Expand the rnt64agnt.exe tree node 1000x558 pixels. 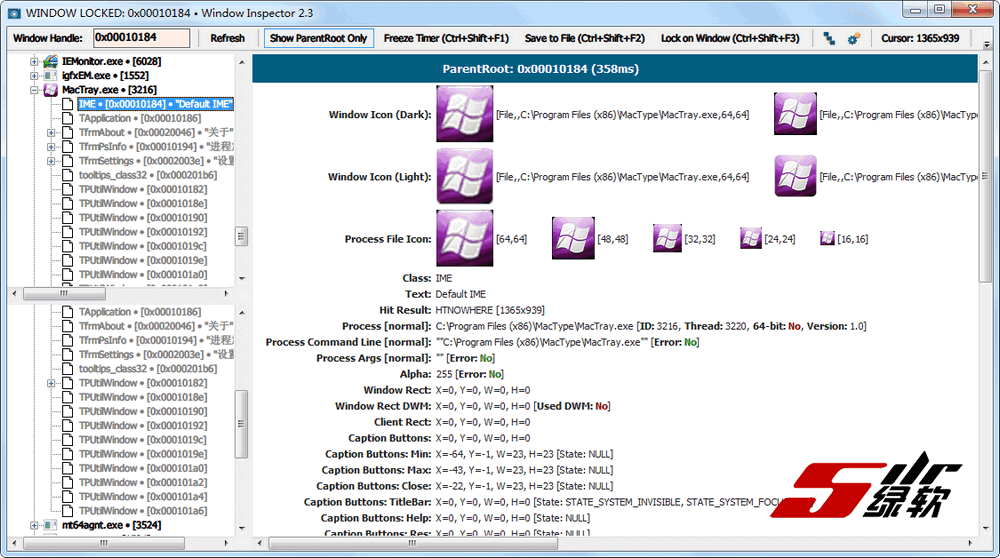coord(34,525)
